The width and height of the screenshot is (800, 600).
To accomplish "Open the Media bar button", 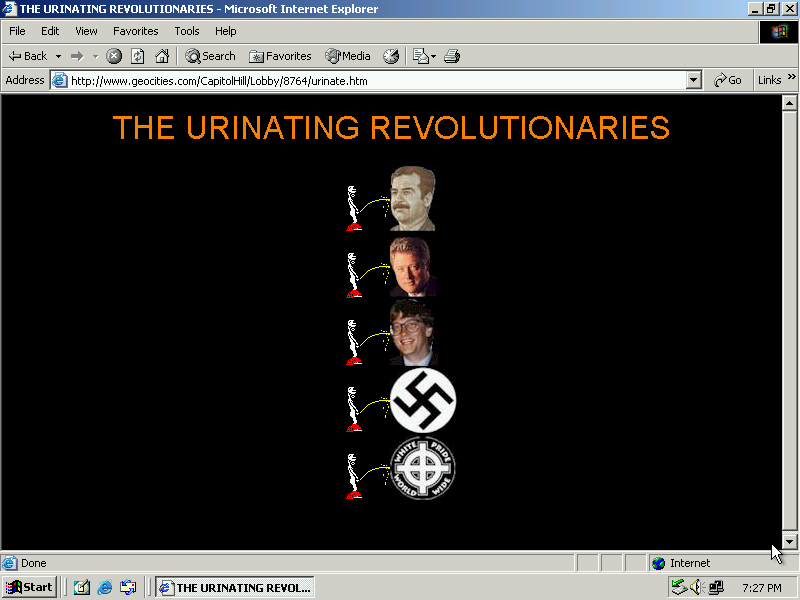I will point(348,56).
